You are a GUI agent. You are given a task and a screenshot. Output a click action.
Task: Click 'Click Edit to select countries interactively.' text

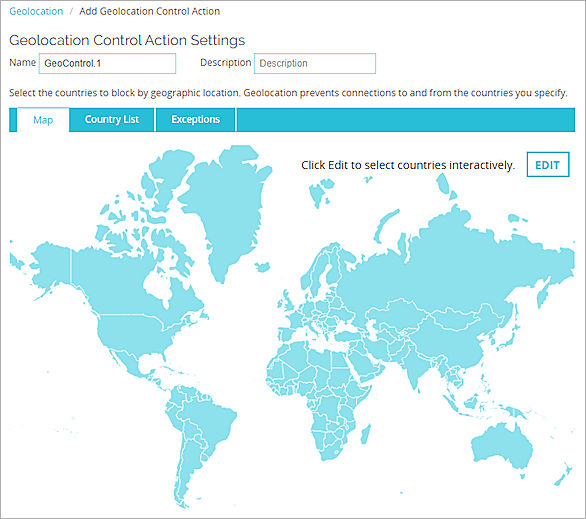pos(408,165)
